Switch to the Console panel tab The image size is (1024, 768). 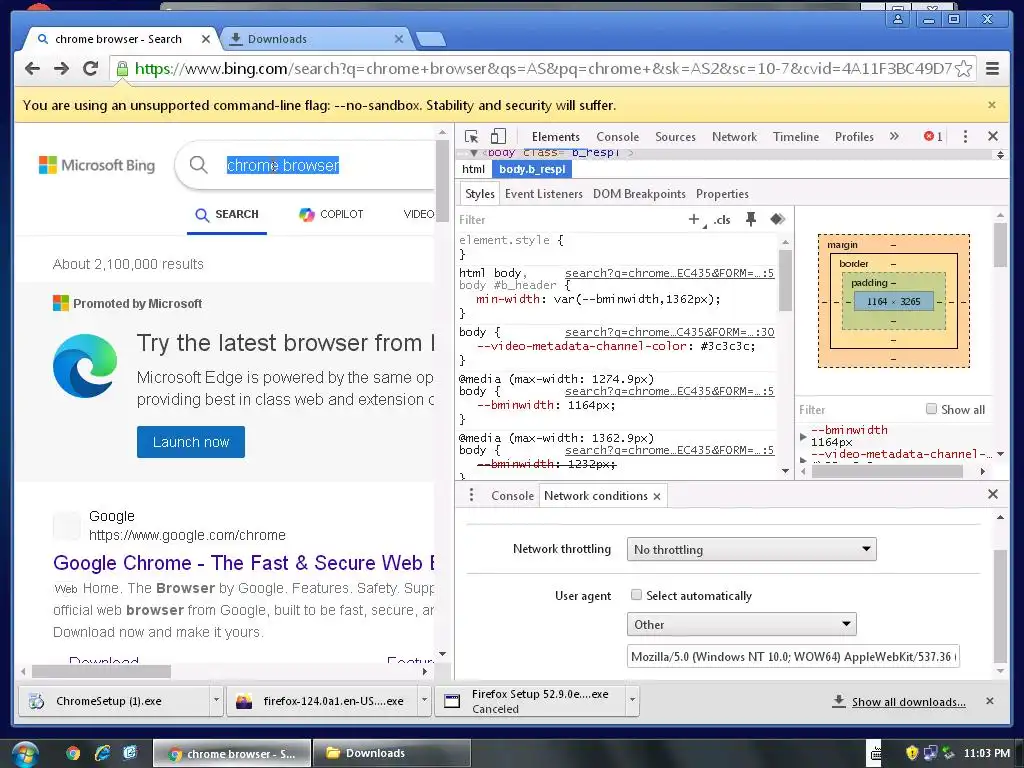(x=617, y=136)
